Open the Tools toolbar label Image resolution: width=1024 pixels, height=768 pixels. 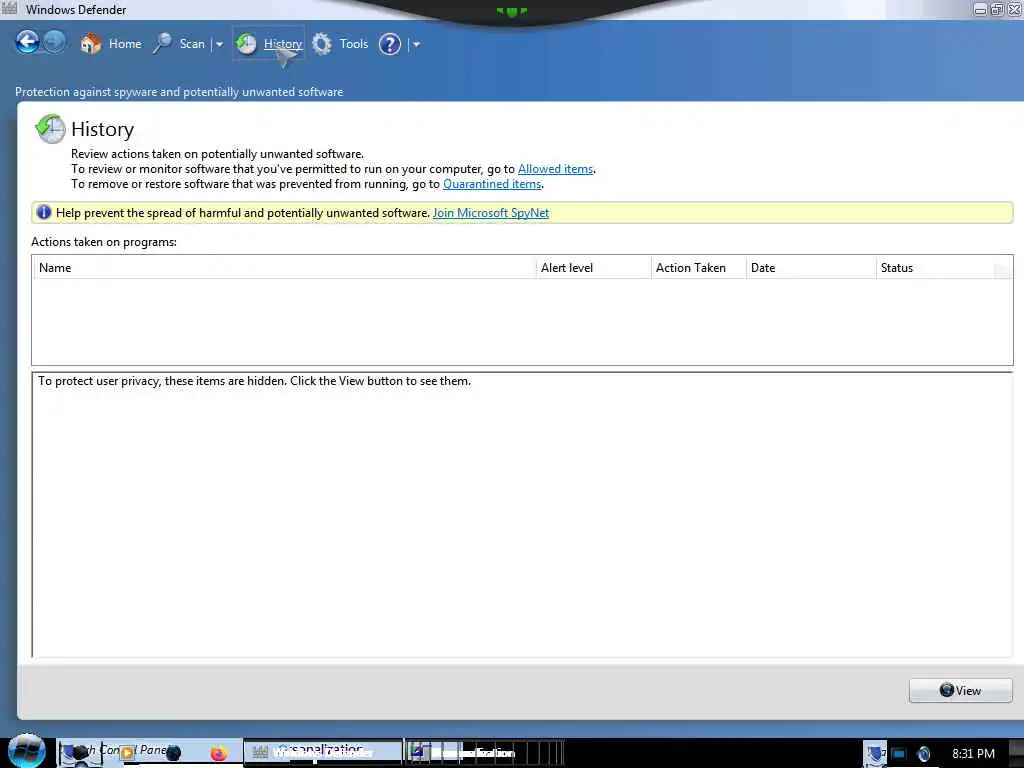[354, 44]
